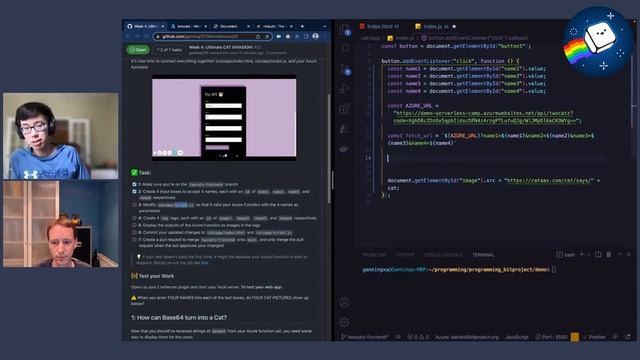The image size is (640, 360).
Task: Switch to the index.js editor tab
Action: tap(435, 26)
